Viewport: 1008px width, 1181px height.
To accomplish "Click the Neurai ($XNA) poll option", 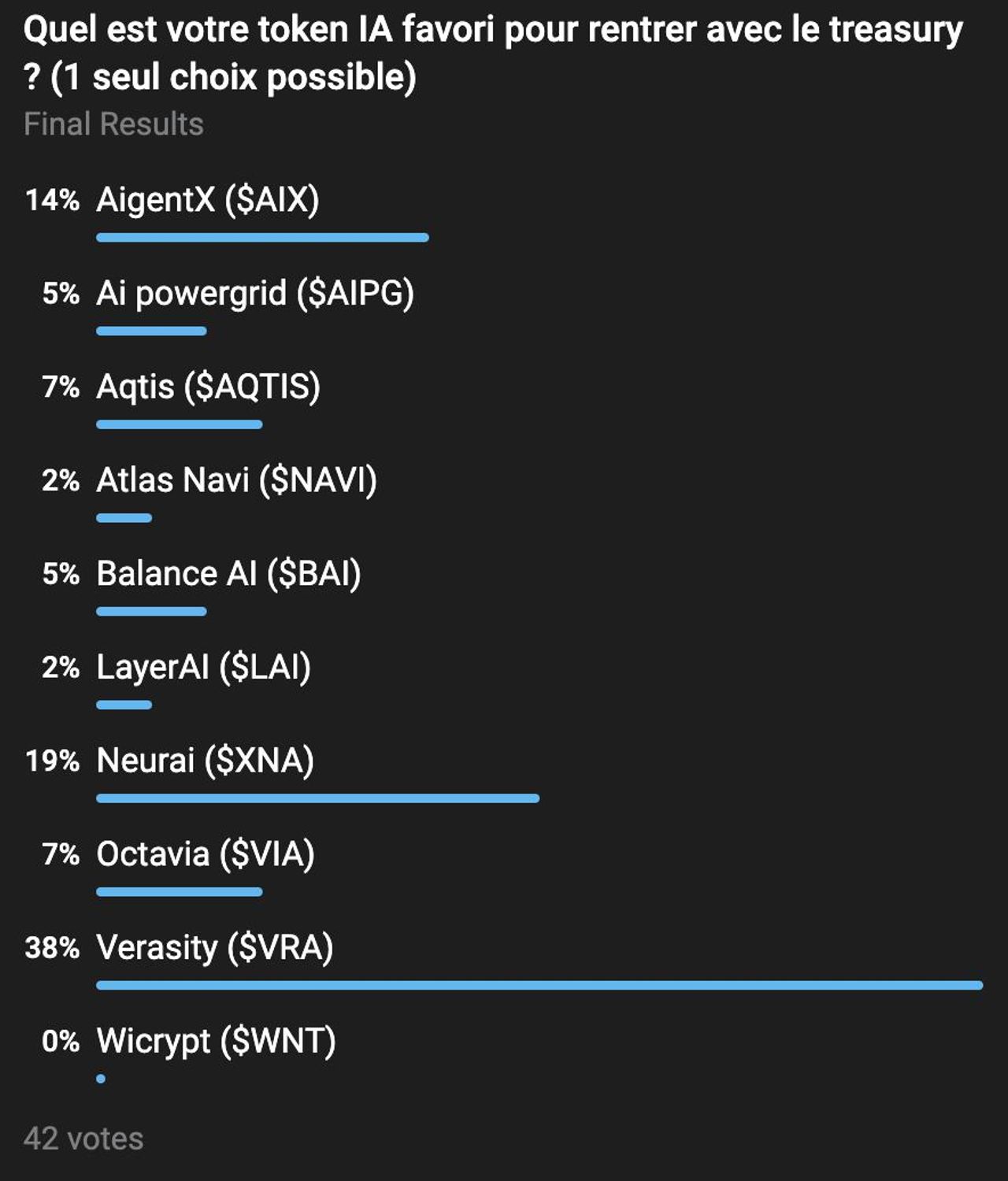I will 205,761.
